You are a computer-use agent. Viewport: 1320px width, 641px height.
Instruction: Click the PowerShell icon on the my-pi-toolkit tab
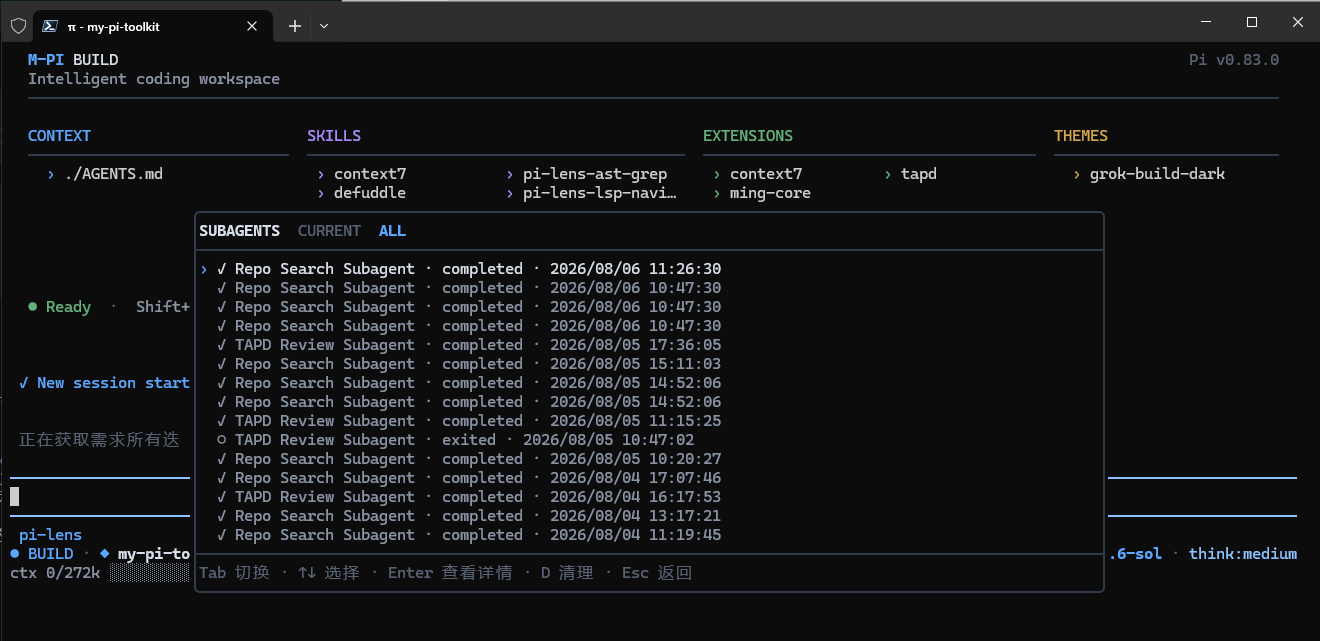click(49, 26)
